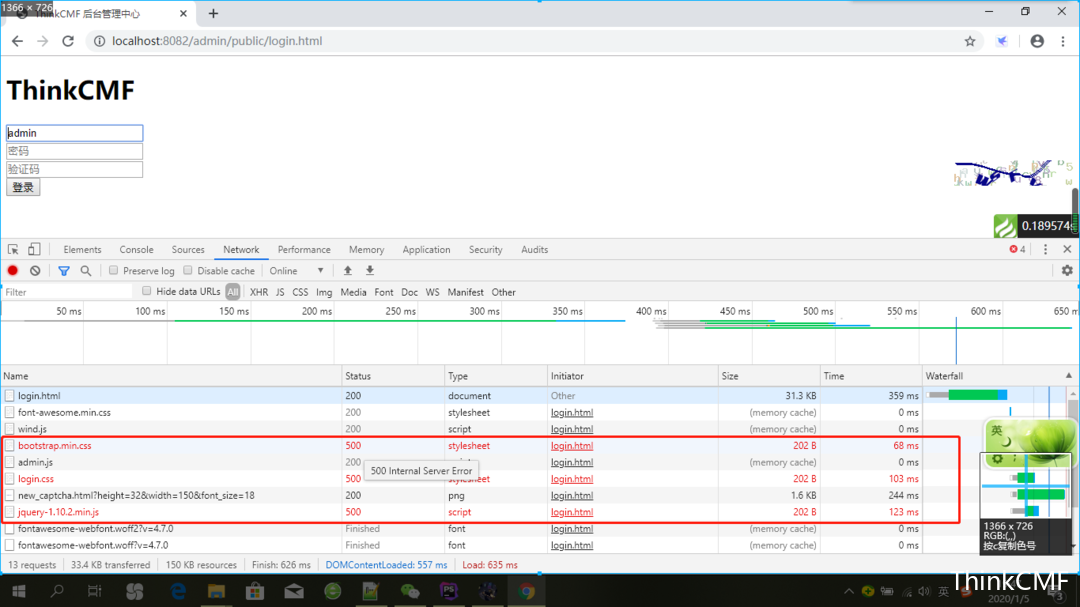Toggle the device toolbar icon in DevTools
The height and width of the screenshot is (607, 1080).
34,249
